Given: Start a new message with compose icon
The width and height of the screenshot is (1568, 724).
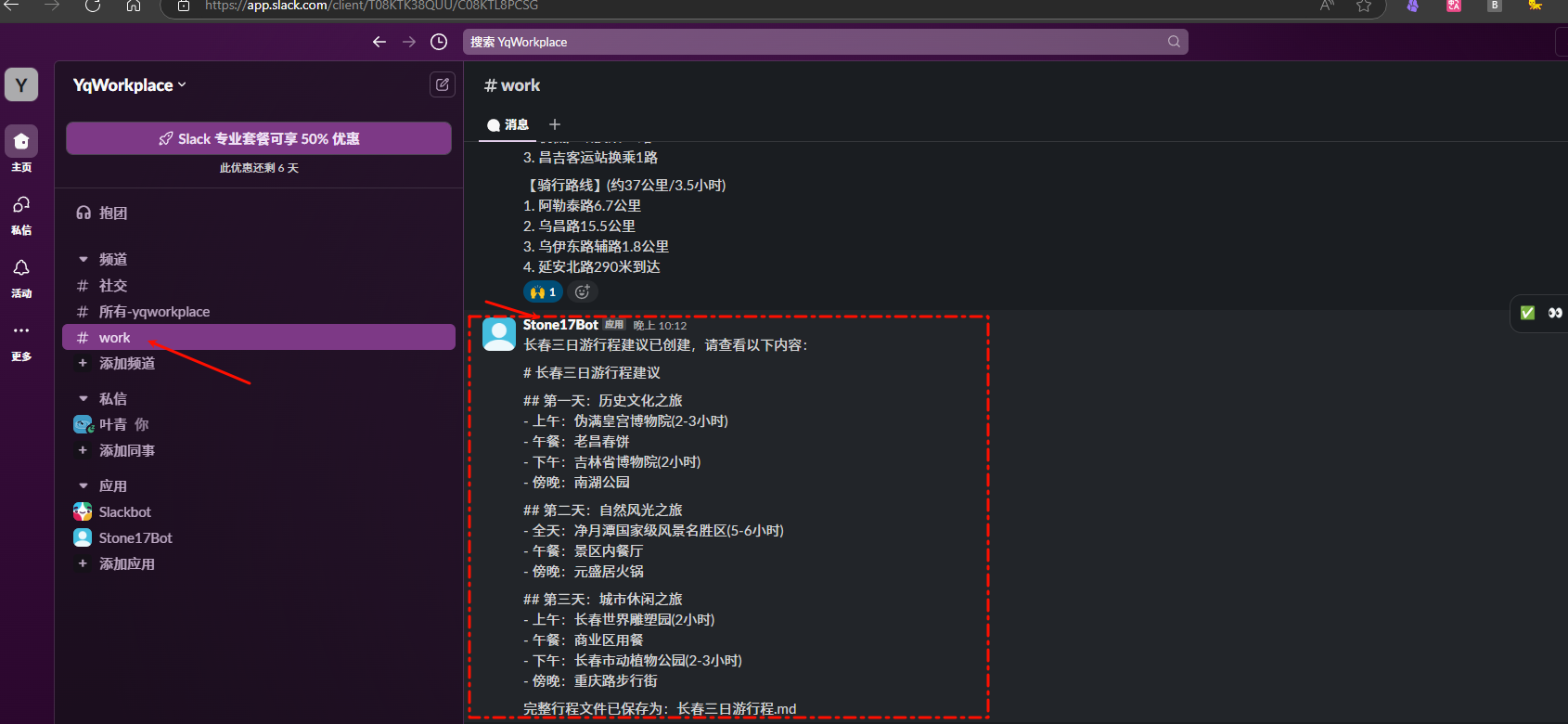Looking at the screenshot, I should pos(443,84).
